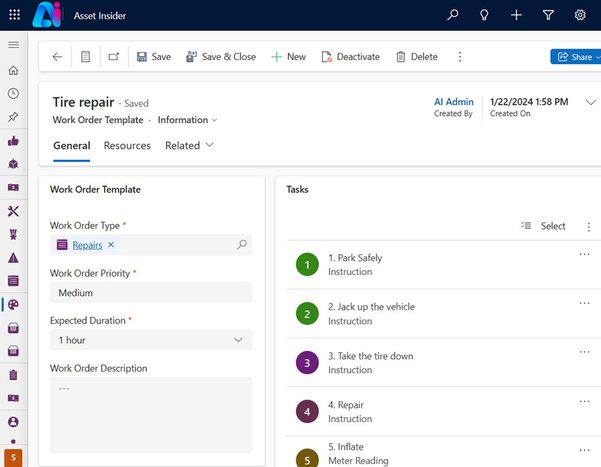Click the warning triangle sidebar icon
The image size is (601, 467).
13,258
